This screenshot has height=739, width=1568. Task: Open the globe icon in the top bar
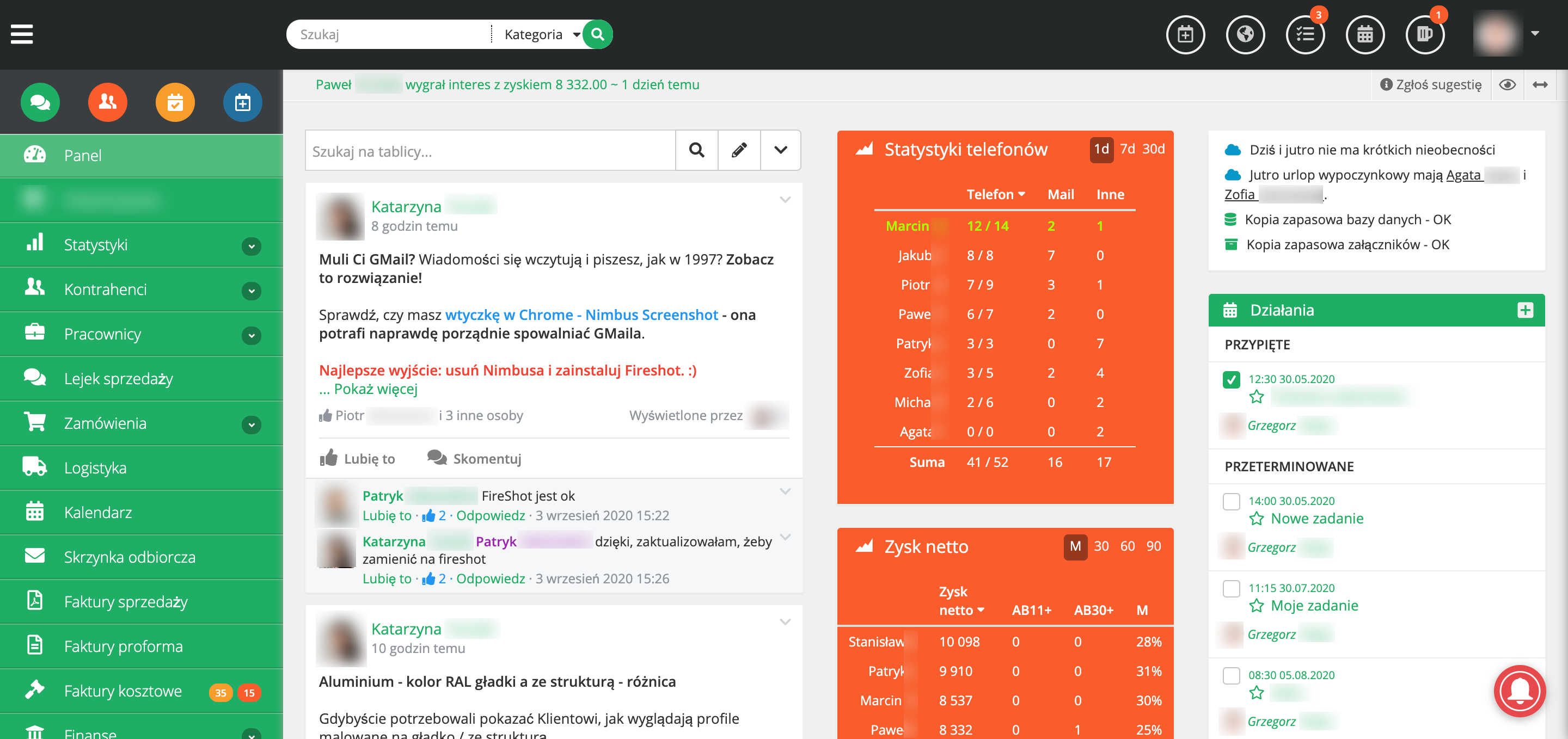point(1245,35)
